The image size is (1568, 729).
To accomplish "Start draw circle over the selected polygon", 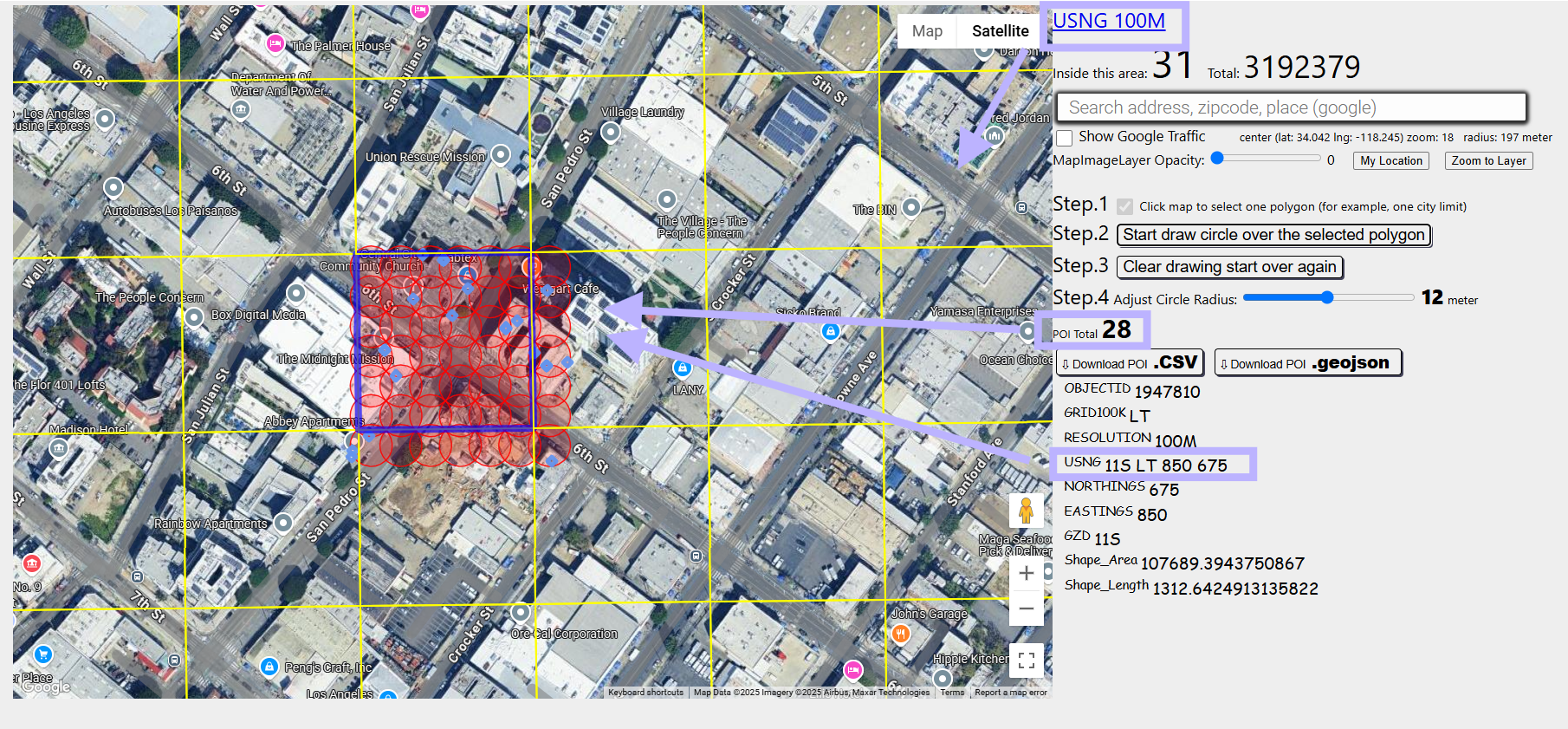I will (x=1273, y=235).
